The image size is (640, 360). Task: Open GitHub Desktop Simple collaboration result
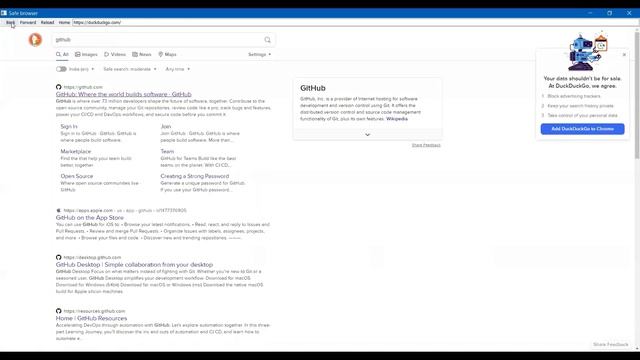point(134,264)
